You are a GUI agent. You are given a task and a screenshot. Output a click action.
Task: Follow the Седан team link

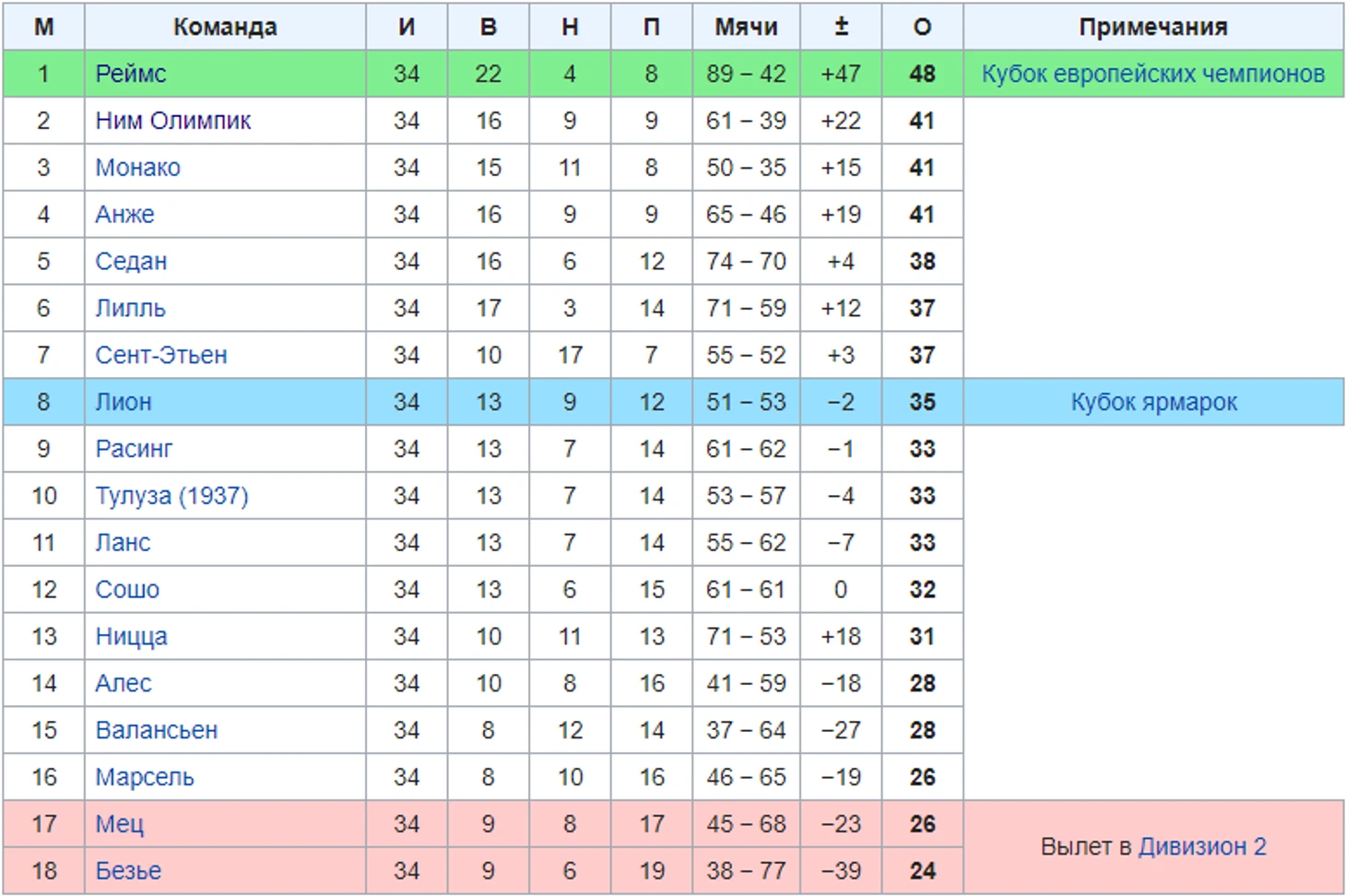pos(131,262)
